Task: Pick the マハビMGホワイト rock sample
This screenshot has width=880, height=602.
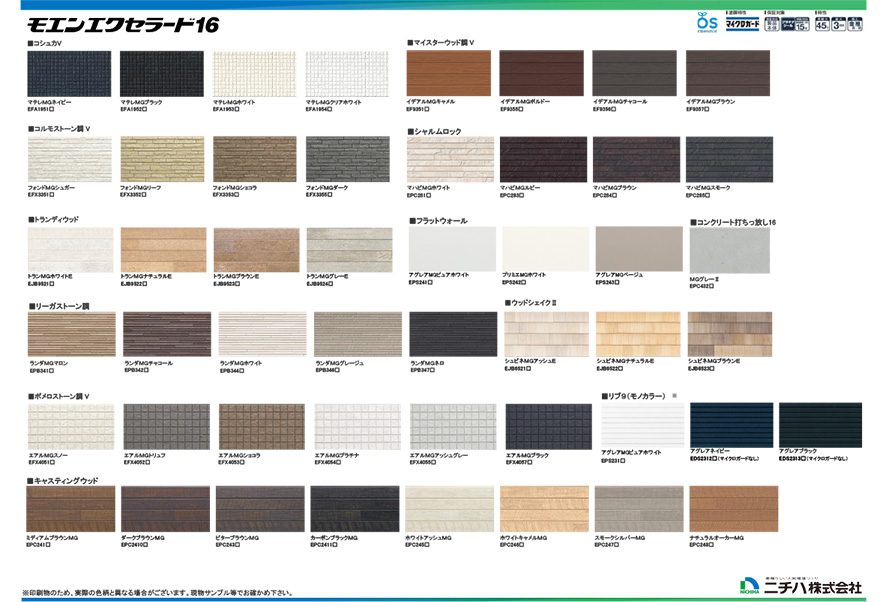Action: [x=451, y=159]
